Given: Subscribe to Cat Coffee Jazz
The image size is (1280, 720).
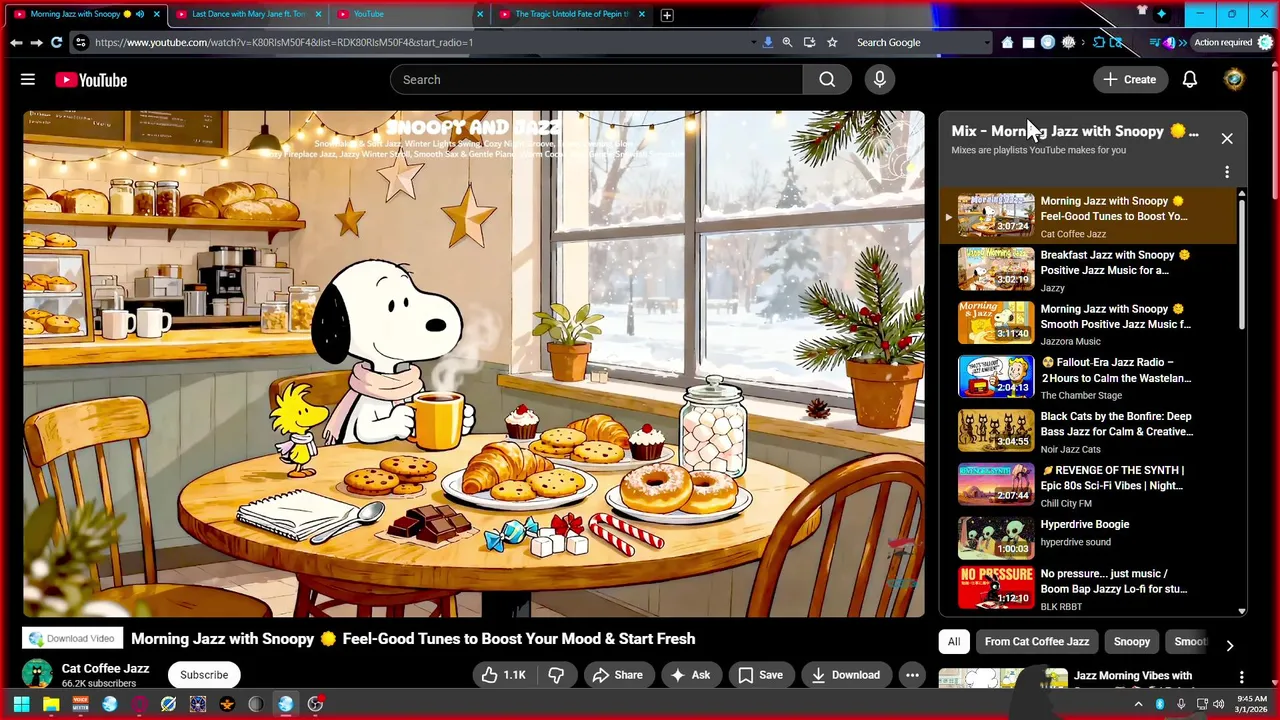Looking at the screenshot, I should tap(204, 675).
